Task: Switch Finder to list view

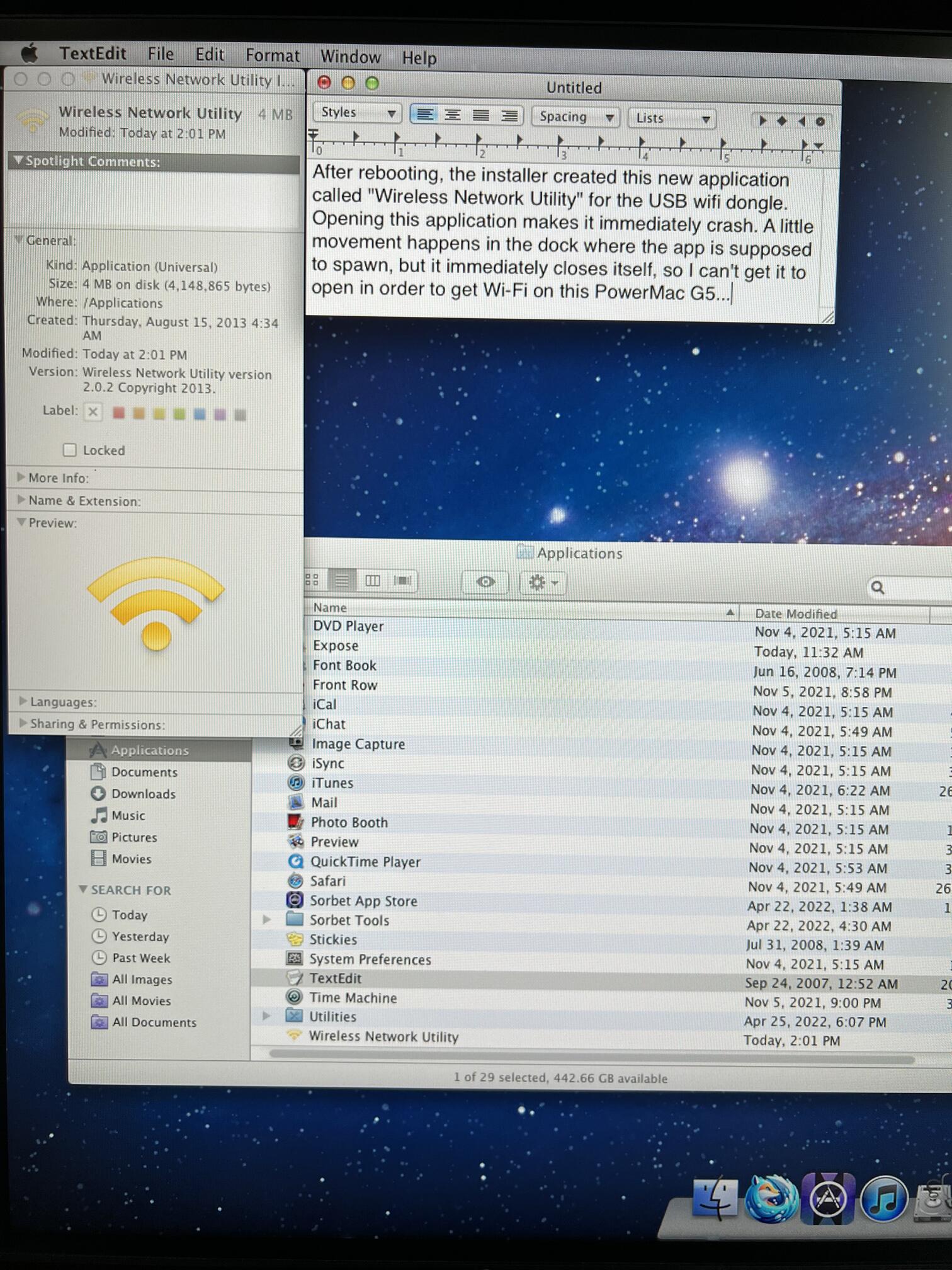Action: pyautogui.click(x=342, y=580)
